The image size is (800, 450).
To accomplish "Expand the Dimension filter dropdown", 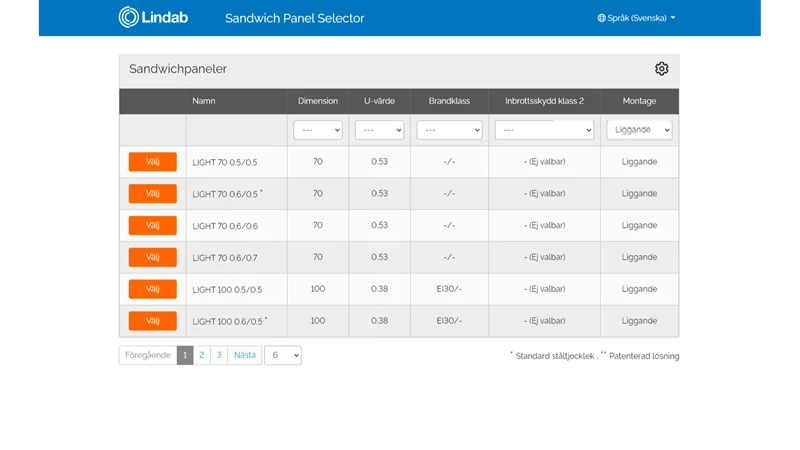I will tap(317, 130).
